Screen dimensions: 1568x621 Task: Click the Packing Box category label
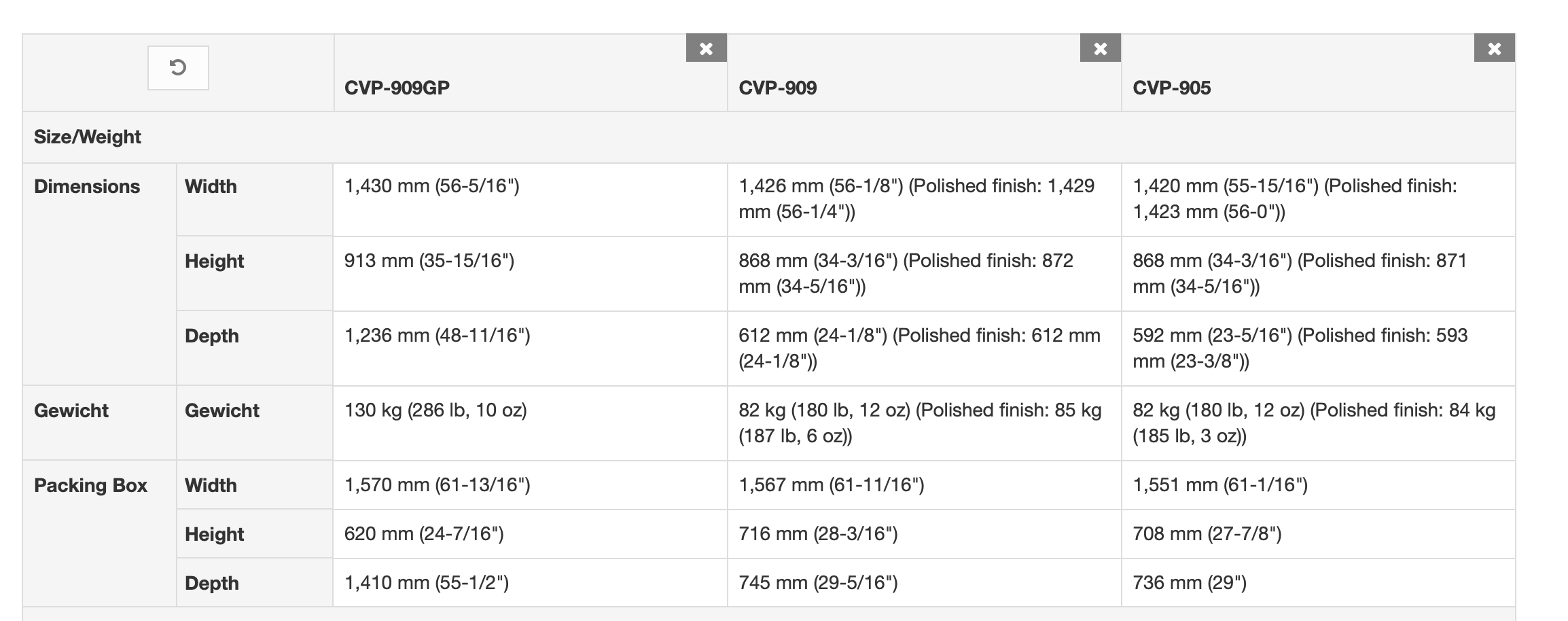click(x=90, y=485)
